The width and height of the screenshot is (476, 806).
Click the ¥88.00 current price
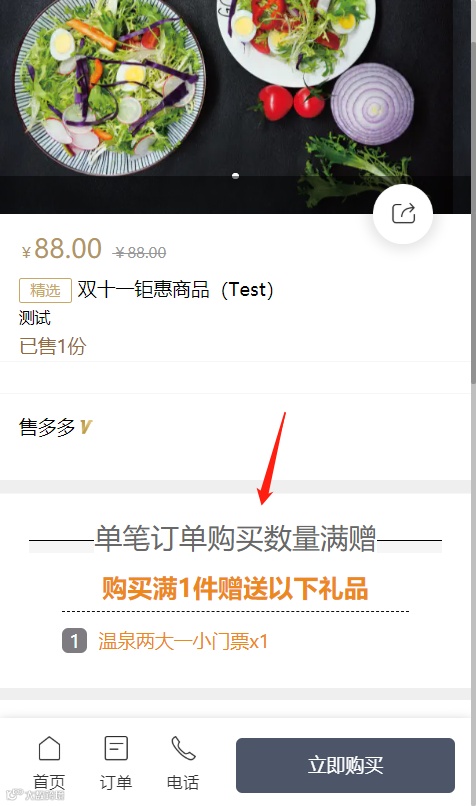click(62, 249)
